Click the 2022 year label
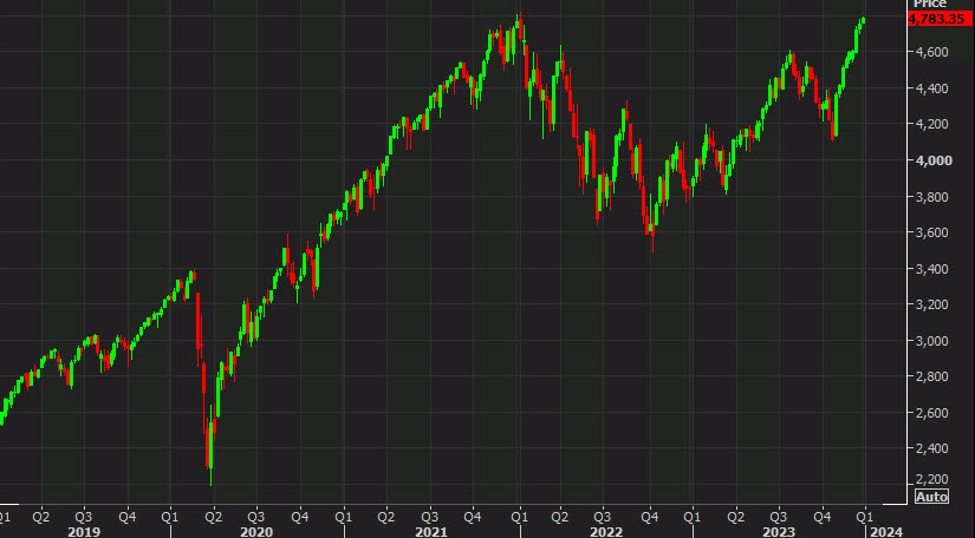Viewport: 975px width, 538px height. tap(606, 532)
